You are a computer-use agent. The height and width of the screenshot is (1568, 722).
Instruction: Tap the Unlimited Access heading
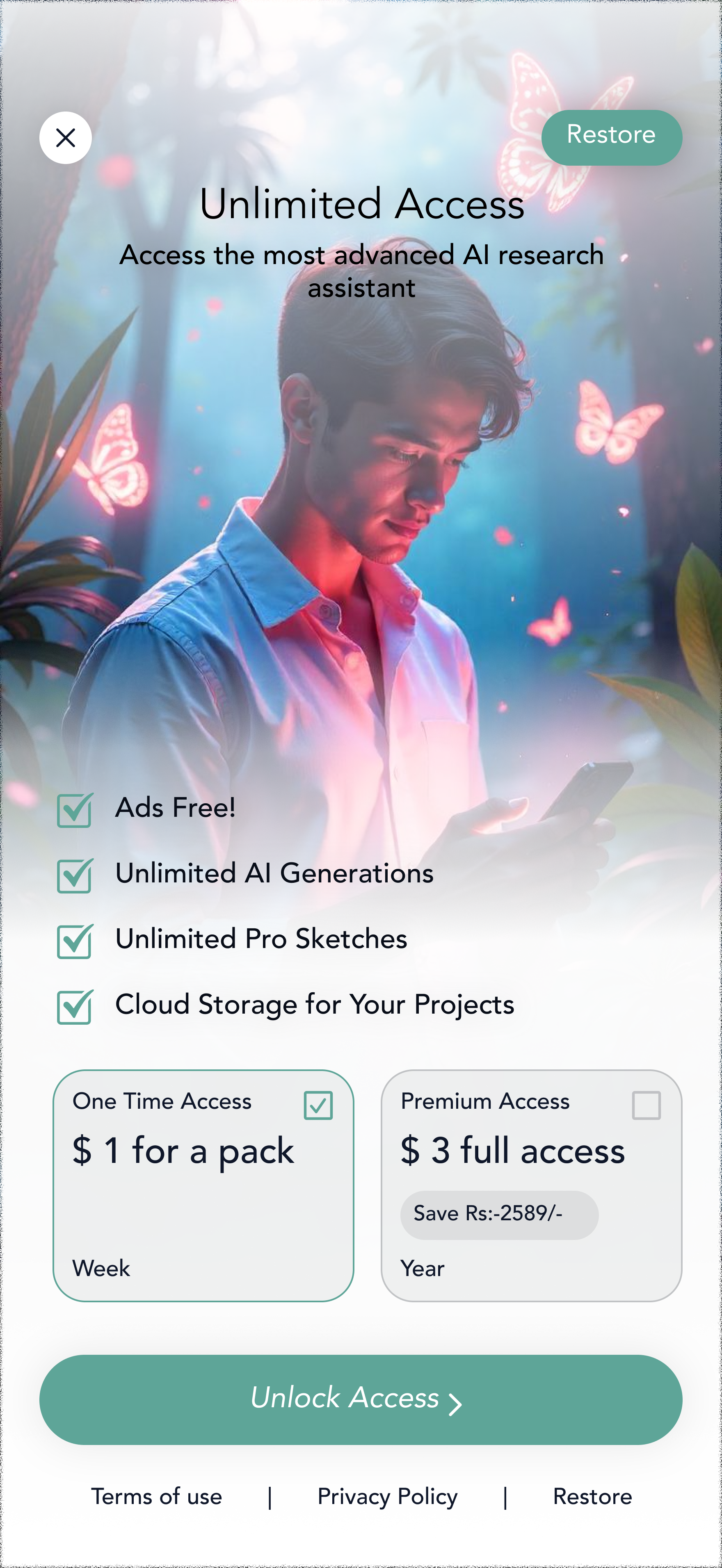pos(361,203)
